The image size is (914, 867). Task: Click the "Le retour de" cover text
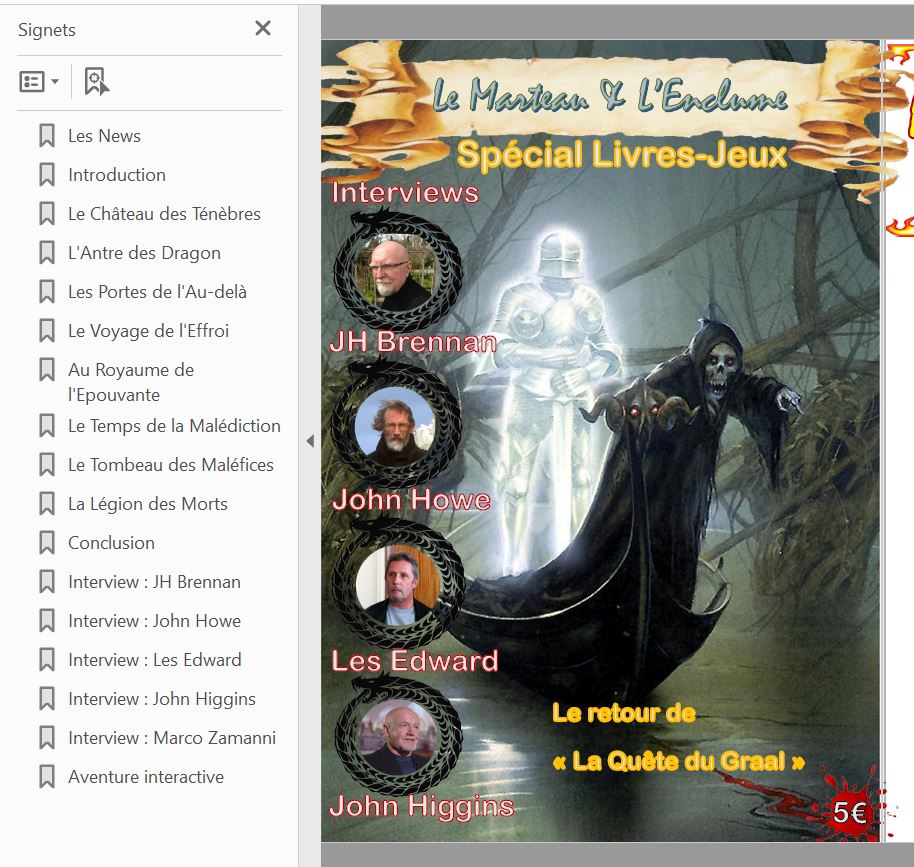[x=624, y=713]
